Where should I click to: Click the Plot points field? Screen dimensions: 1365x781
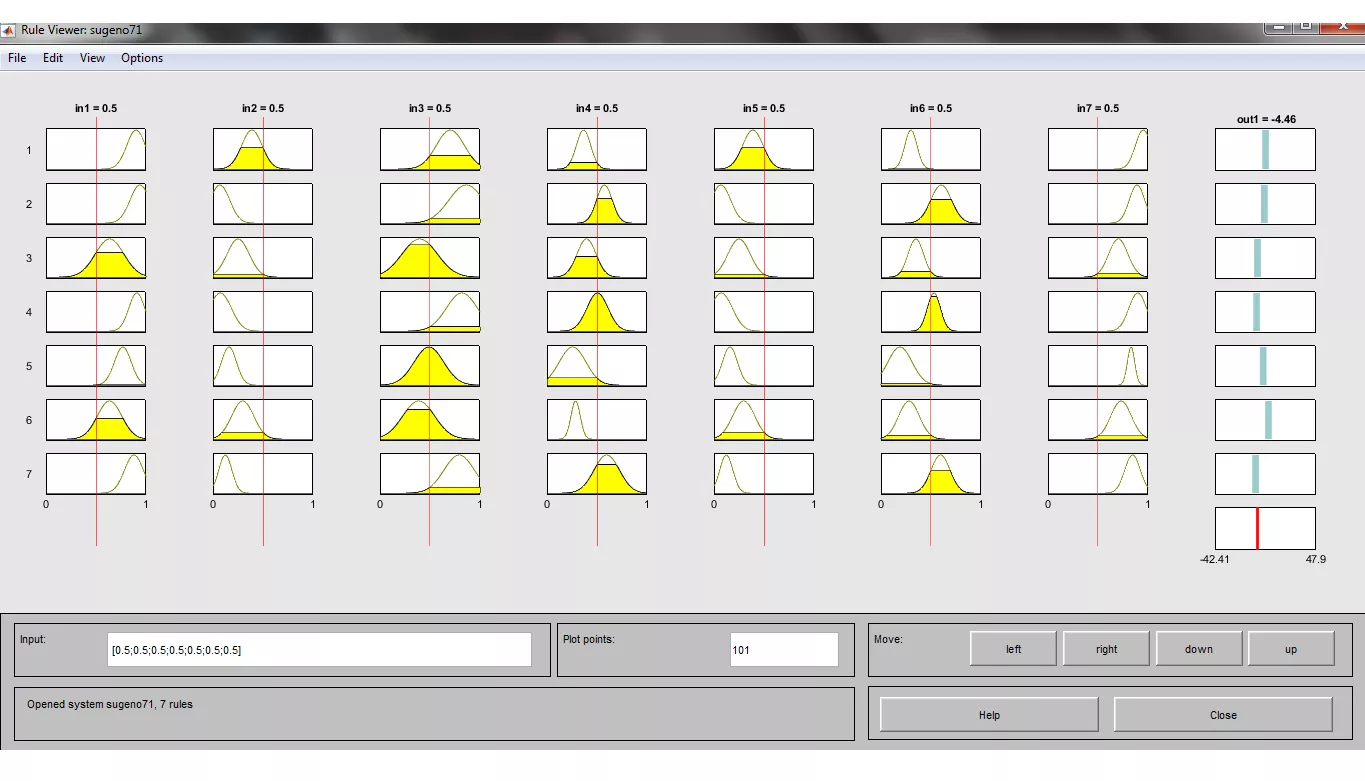pyautogui.click(x=783, y=650)
